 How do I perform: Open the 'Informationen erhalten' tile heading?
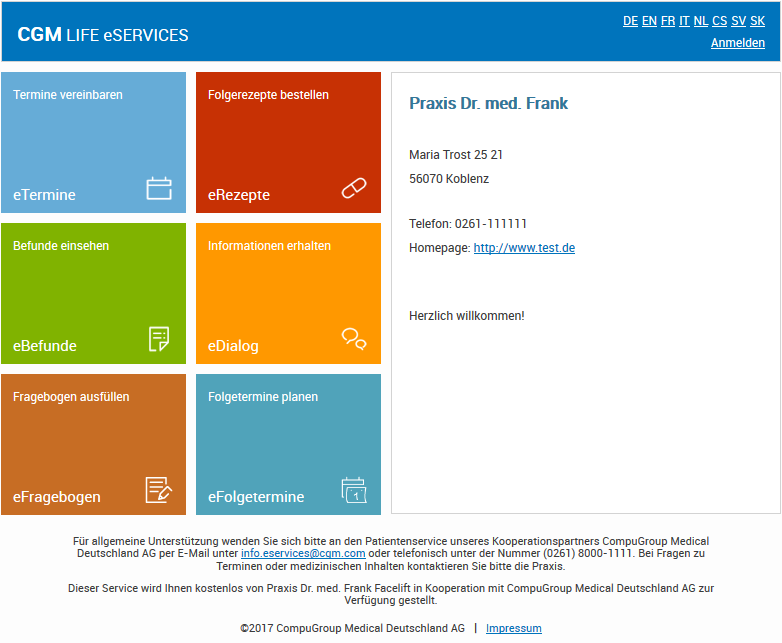pyautogui.click(x=269, y=246)
